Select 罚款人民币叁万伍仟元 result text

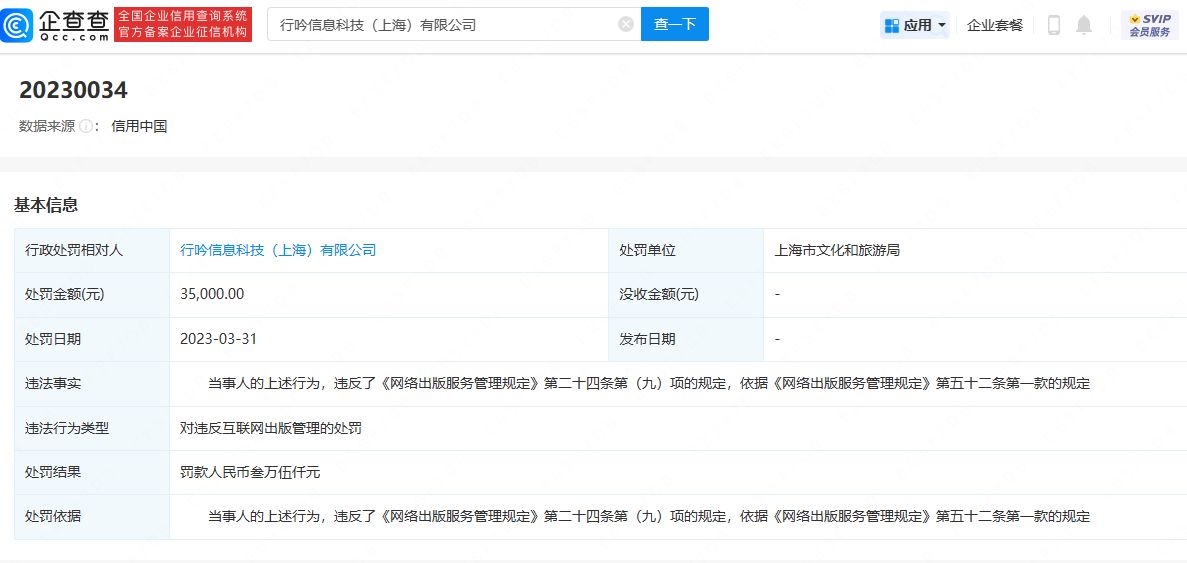[x=251, y=473]
